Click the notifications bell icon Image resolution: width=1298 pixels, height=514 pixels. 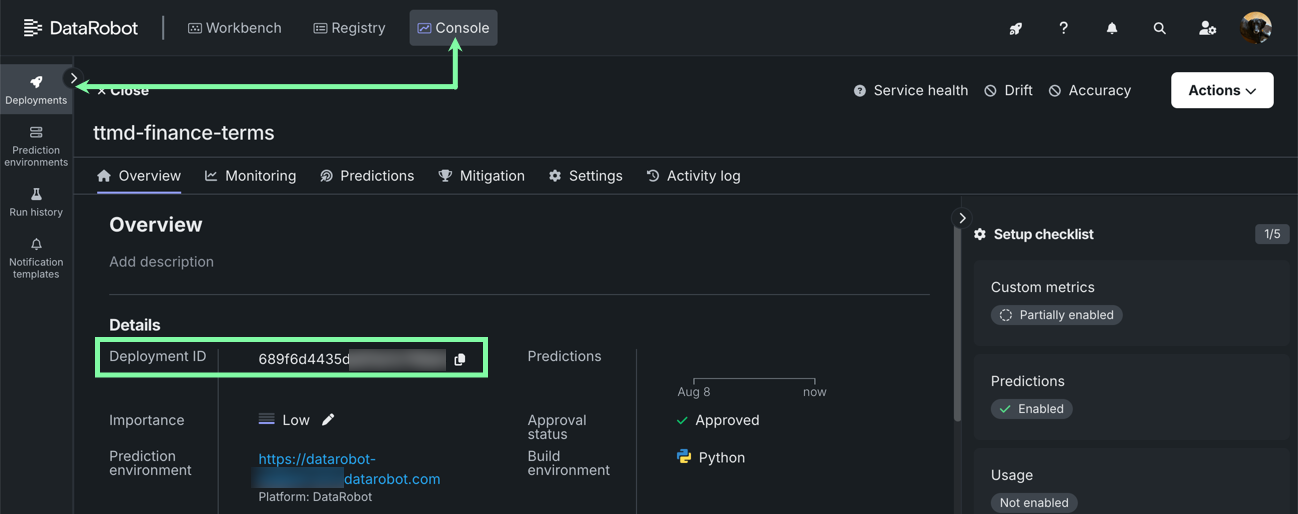[x=1111, y=28]
